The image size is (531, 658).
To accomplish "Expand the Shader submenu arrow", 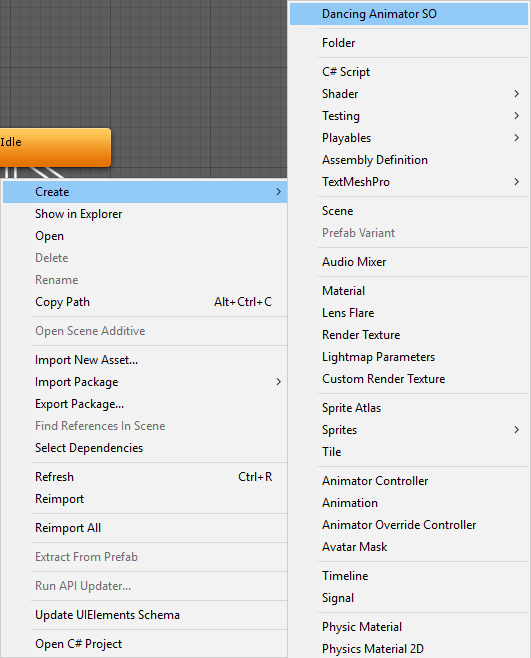I will 517,94.
